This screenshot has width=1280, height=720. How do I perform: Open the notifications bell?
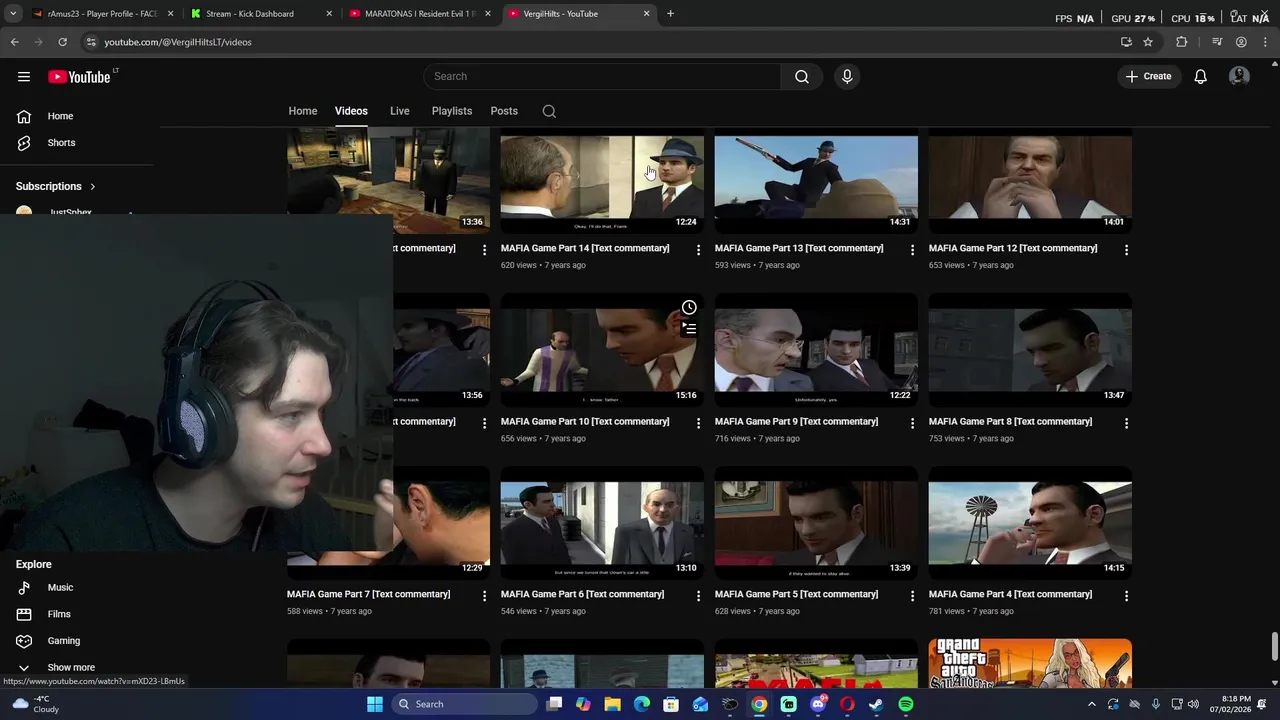click(1200, 76)
